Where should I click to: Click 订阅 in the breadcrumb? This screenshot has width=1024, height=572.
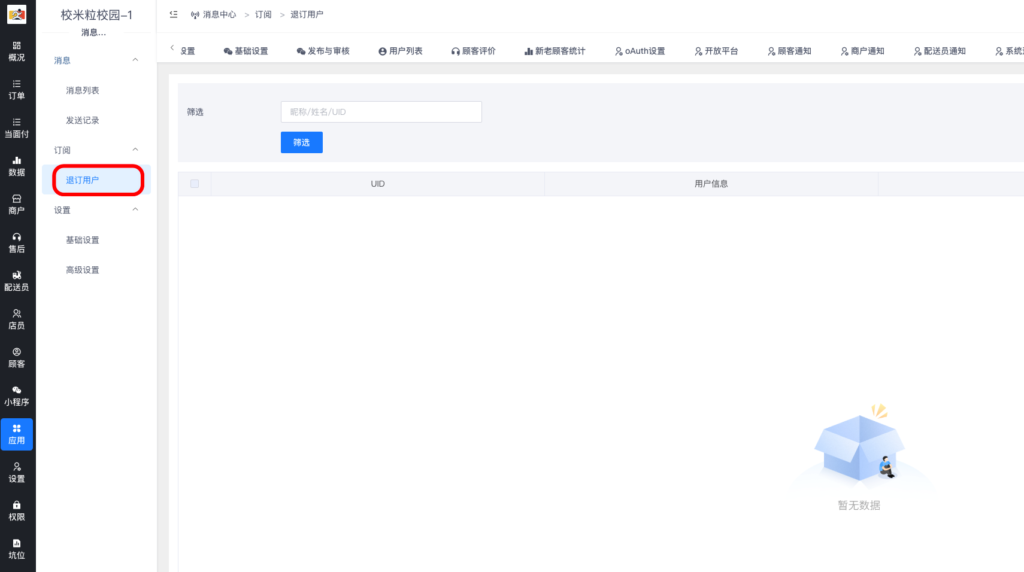[x=263, y=14]
